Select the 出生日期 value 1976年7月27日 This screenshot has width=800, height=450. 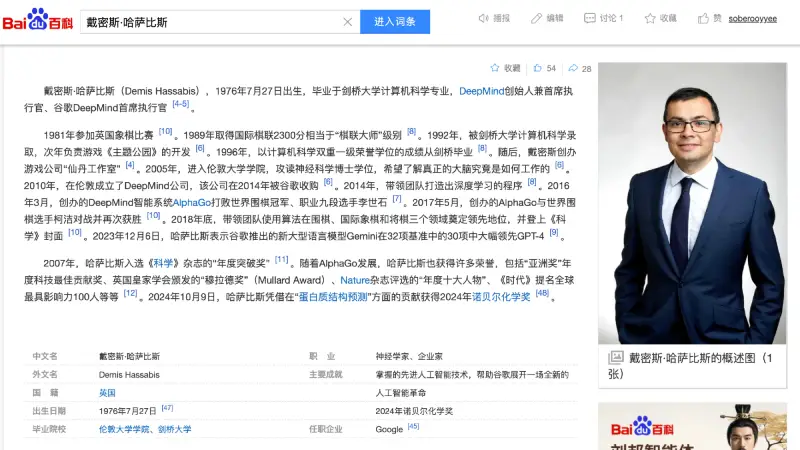coord(128,411)
